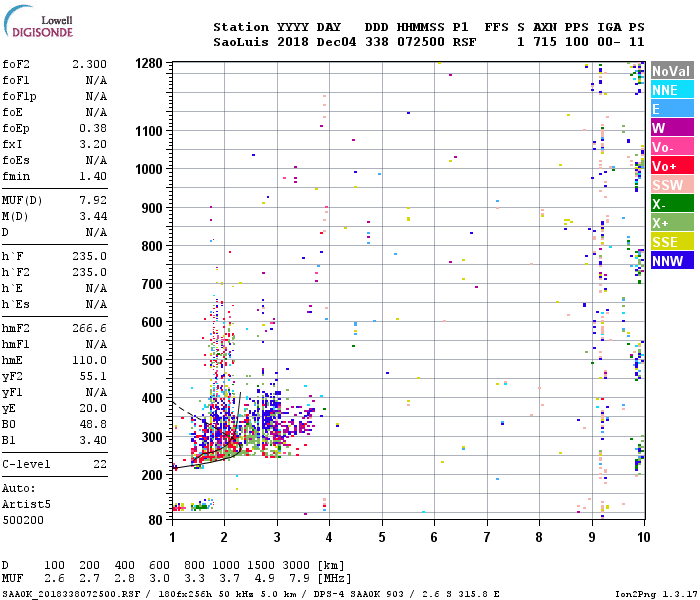
Task: Click the RSF P1 header value
Action: (464, 42)
